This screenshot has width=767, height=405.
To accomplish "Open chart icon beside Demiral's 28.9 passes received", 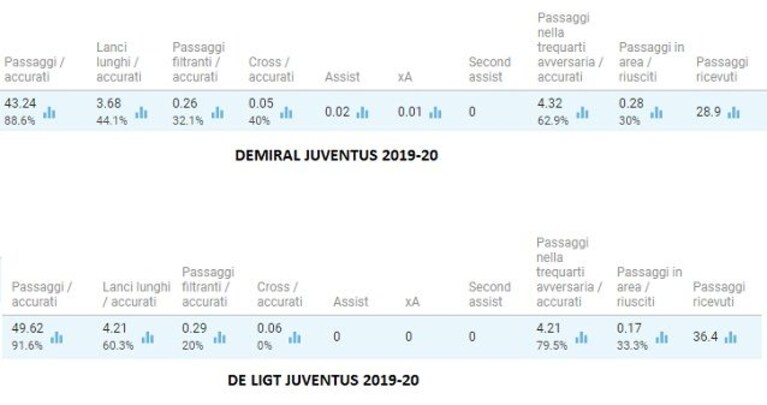I will tap(734, 113).
